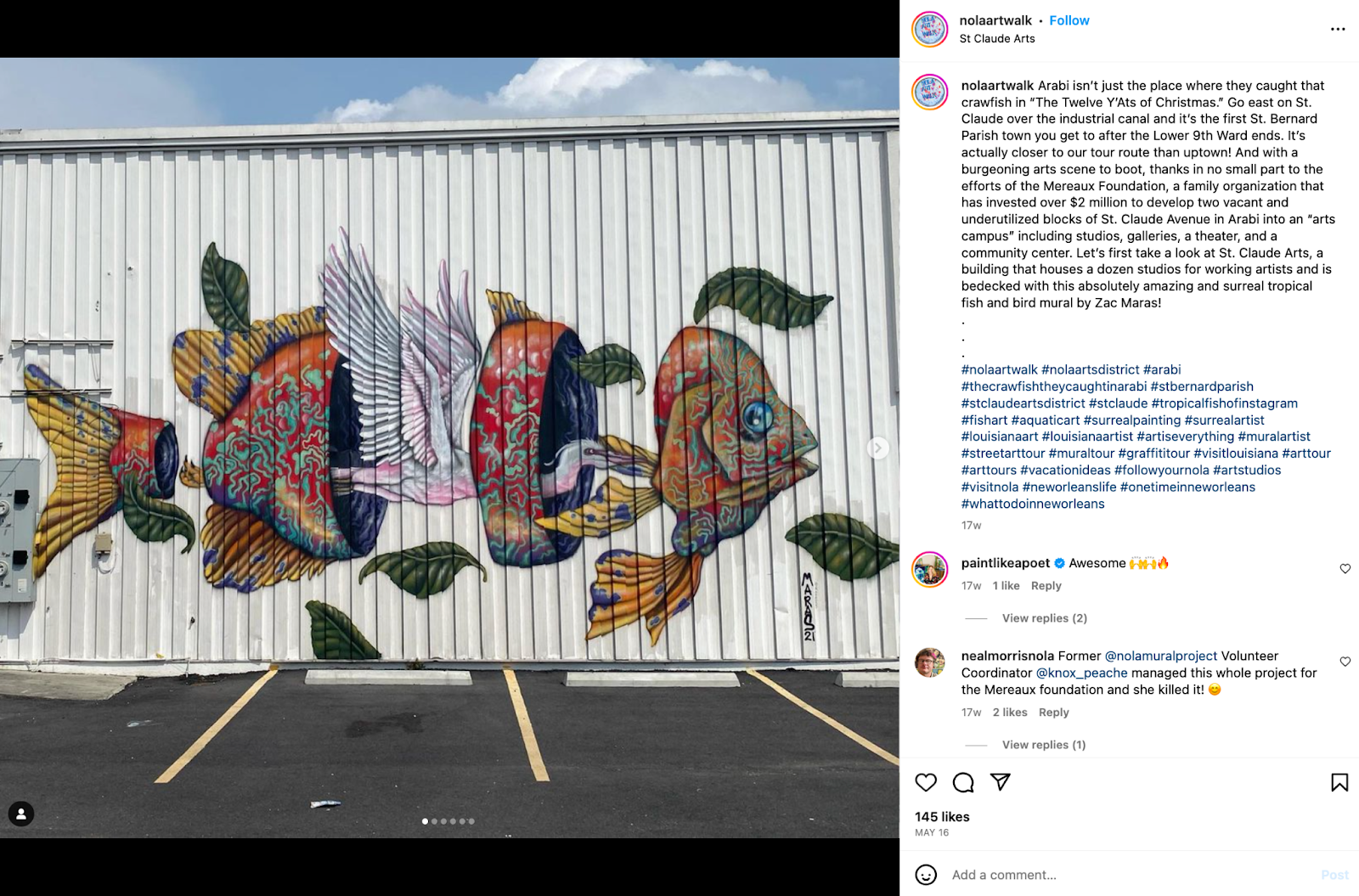Show tagged people icon on the photo
Screen dimensions: 1359x896
21,814
